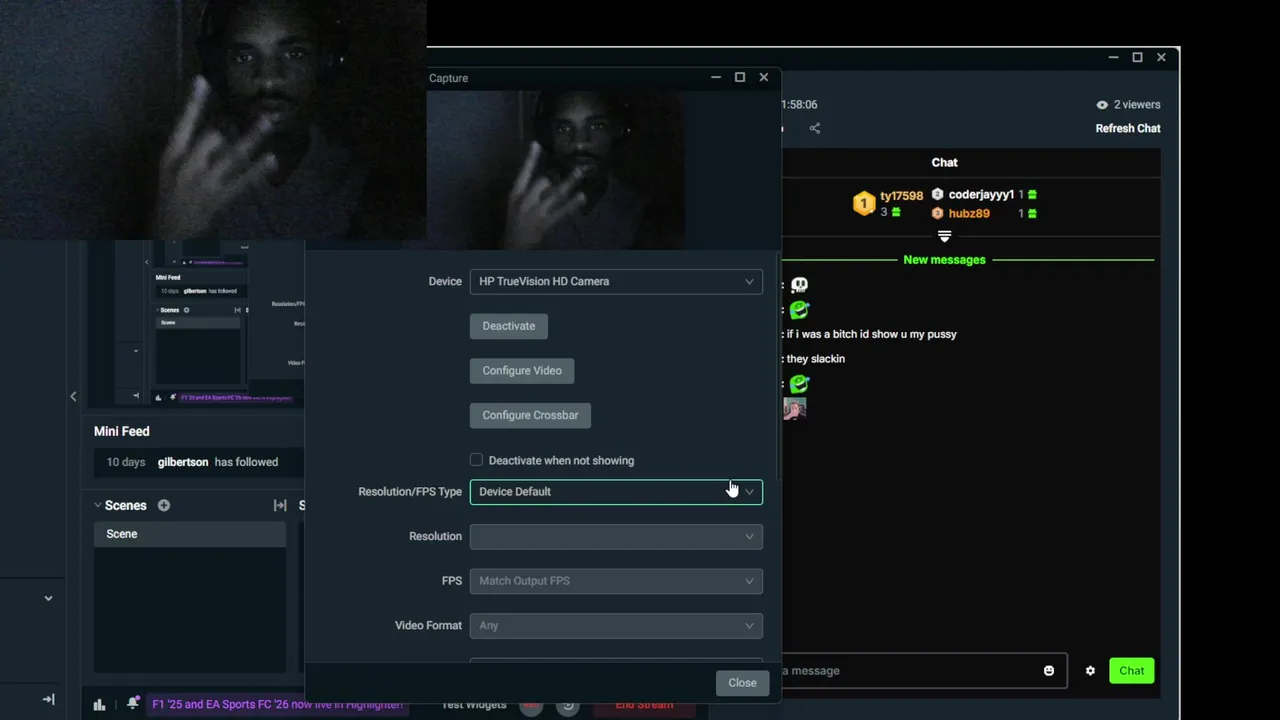
Task: Click Refresh Chat link
Action: click(x=1128, y=128)
